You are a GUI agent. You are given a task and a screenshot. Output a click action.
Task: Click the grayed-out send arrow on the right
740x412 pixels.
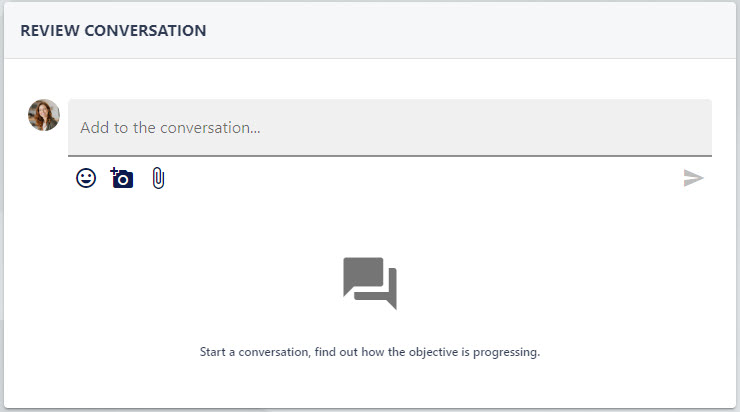tap(693, 178)
